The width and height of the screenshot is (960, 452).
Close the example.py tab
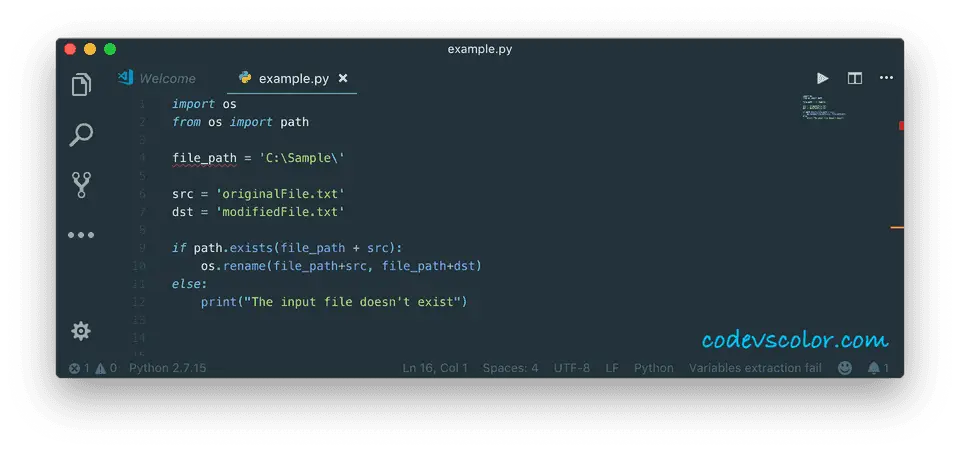[x=343, y=78]
